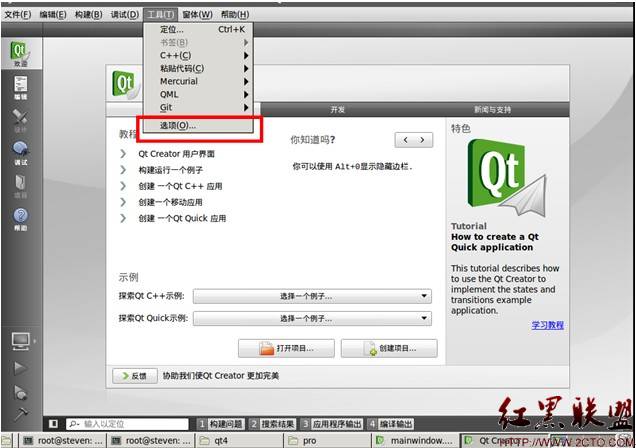Open qt4 folder window from taskbar
The width and height of the screenshot is (636, 448).
tap(239, 440)
